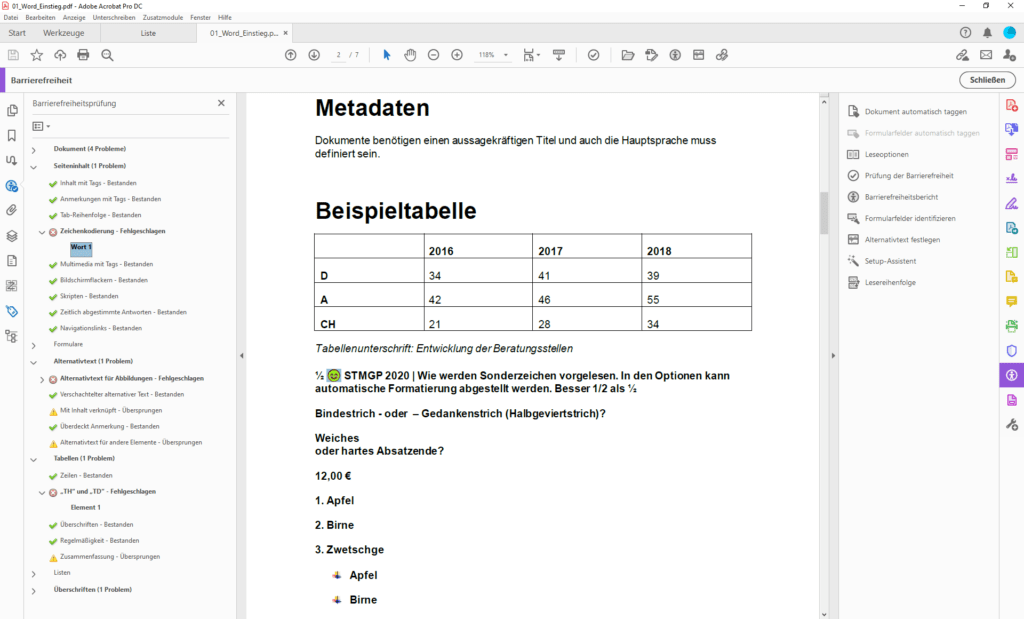Click the Schließen button
1024x619 pixels.
click(987, 80)
